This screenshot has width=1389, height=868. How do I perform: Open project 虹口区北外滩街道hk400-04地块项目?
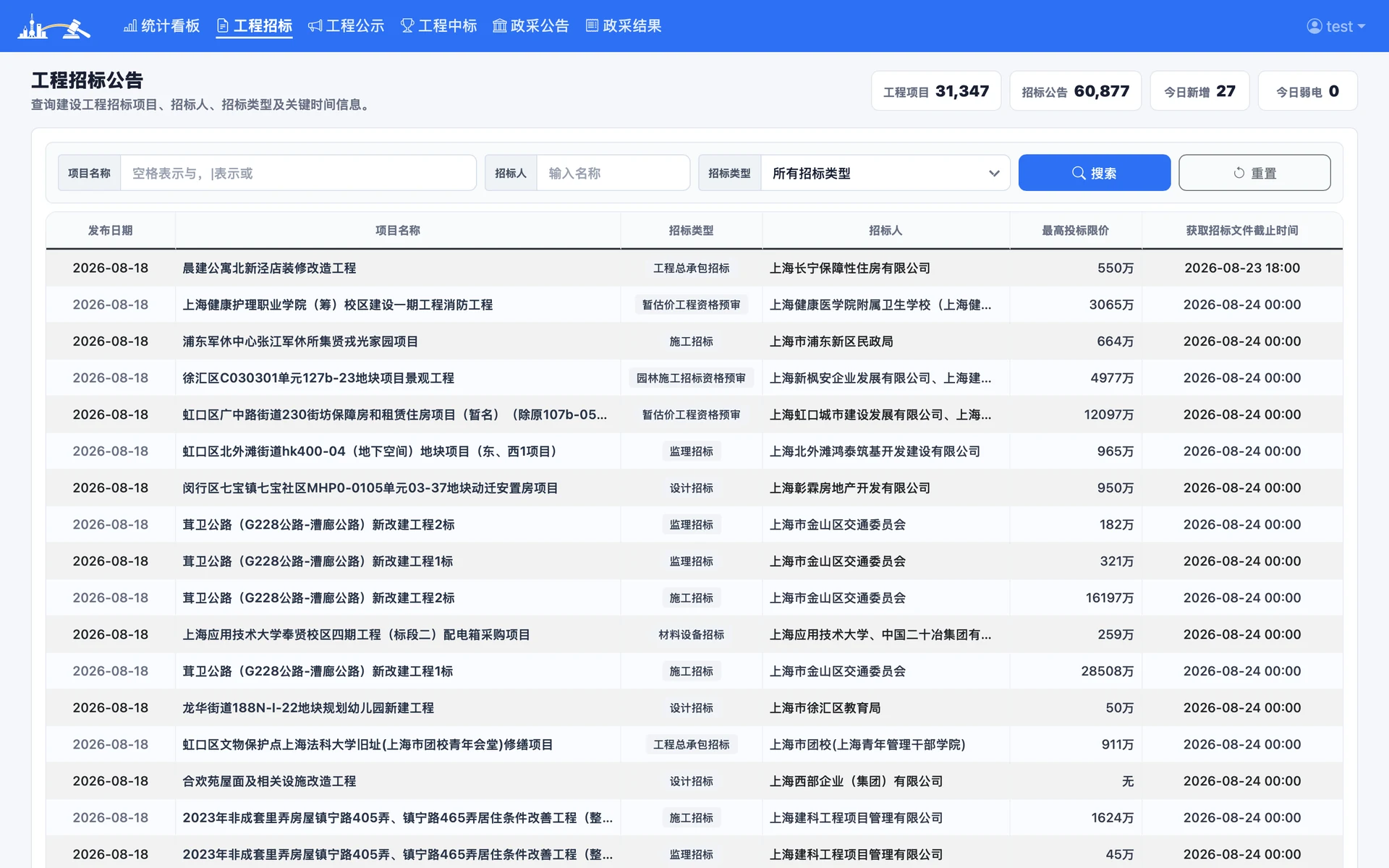tap(372, 451)
